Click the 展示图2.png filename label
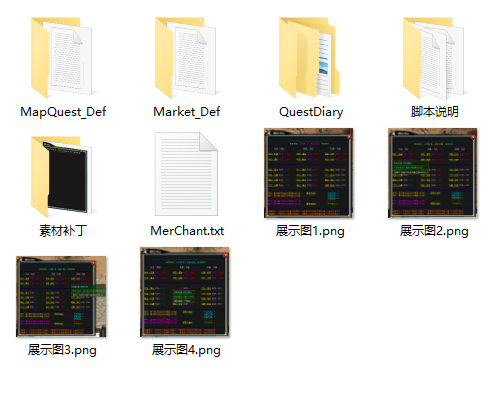500x402 pixels. click(x=434, y=231)
